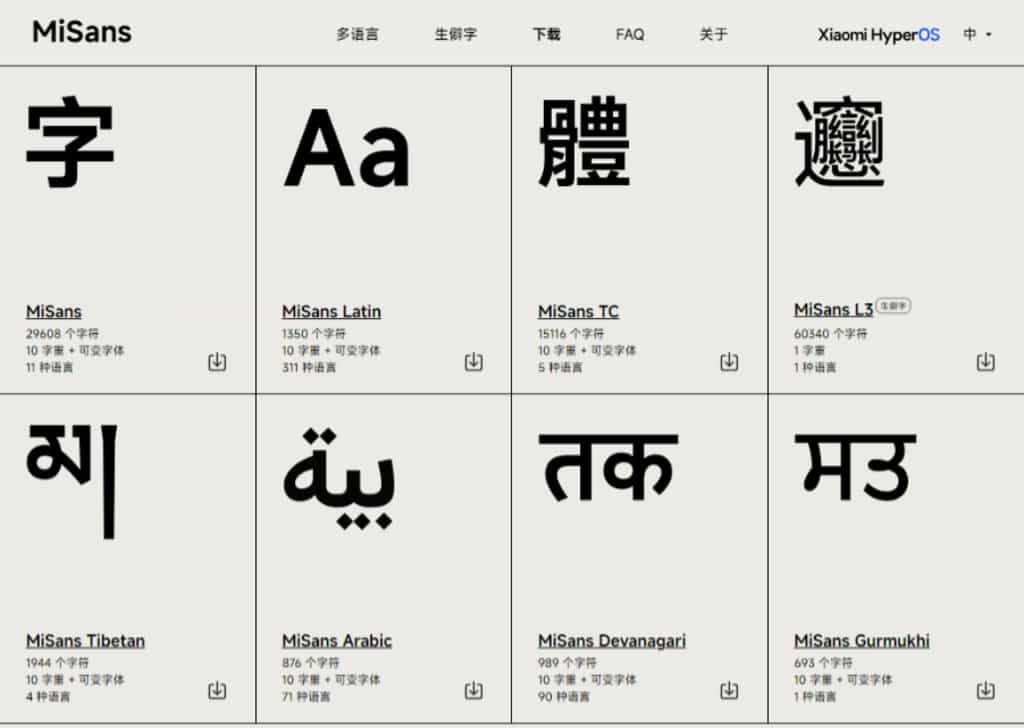Click the text '5 种语言'
1024x728 pixels.
(560, 368)
